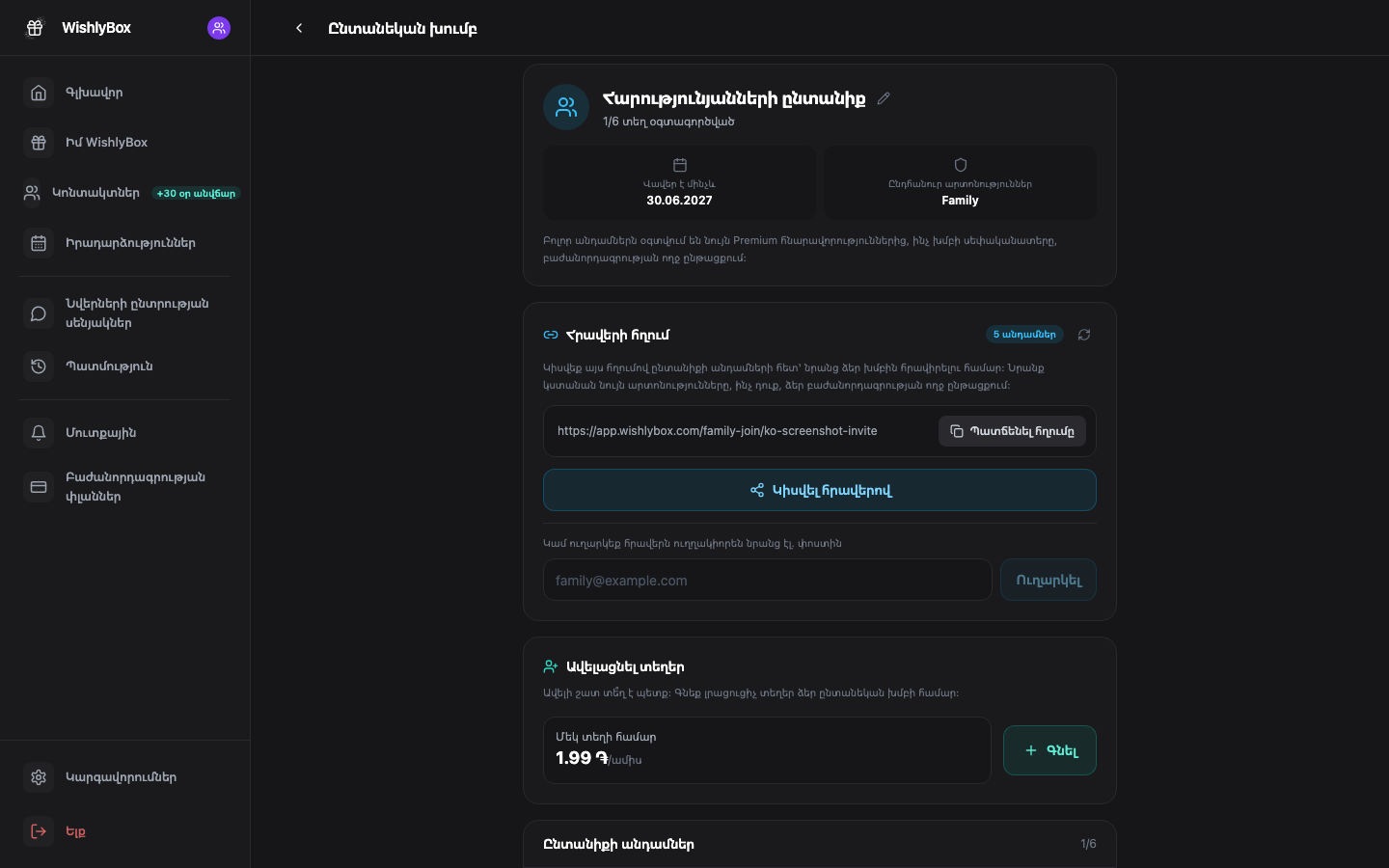Focus the family@example.com email field
Image resolution: width=1389 pixels, height=868 pixels.
pos(768,581)
